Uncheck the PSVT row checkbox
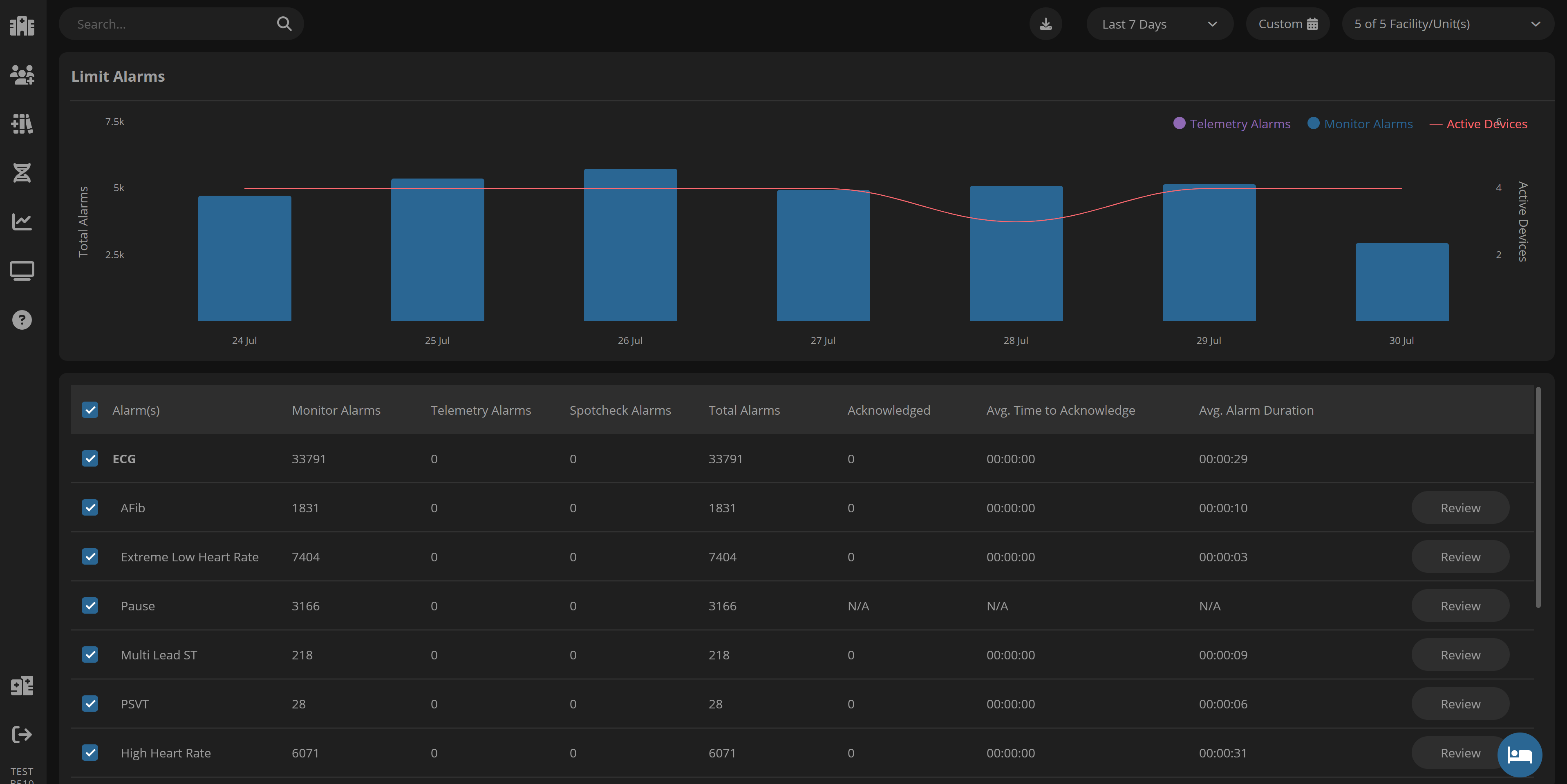This screenshot has height=784, width=1567. coord(90,704)
